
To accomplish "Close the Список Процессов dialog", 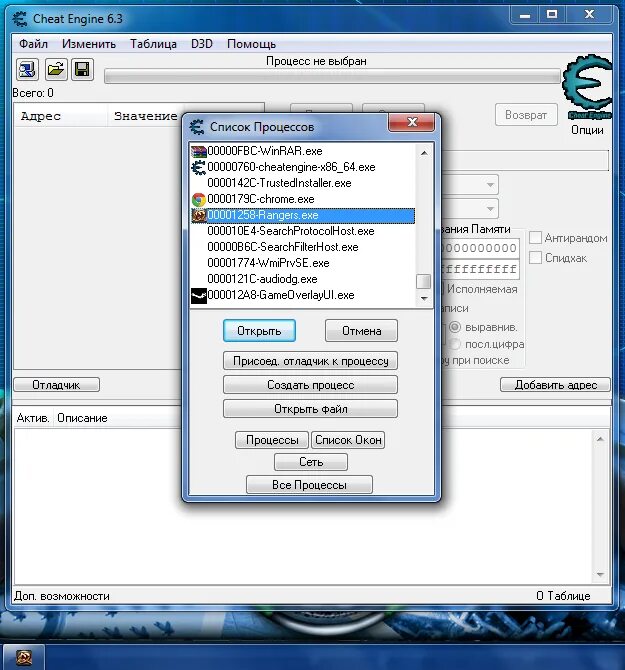I will pos(411,123).
